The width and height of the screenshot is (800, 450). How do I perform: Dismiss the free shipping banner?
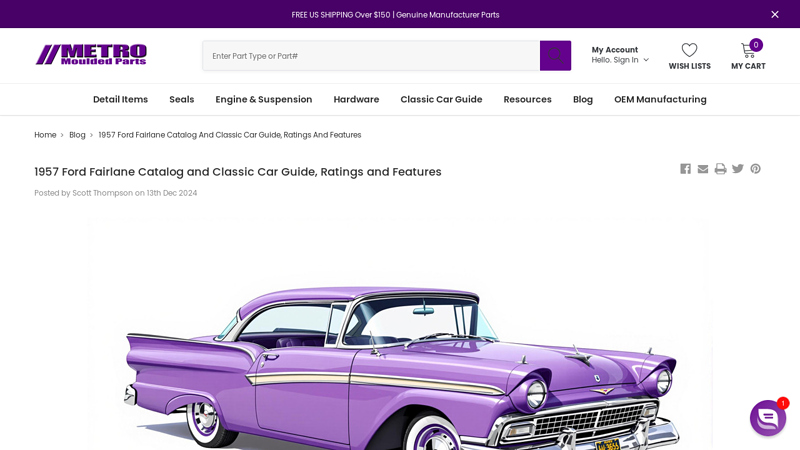click(774, 14)
